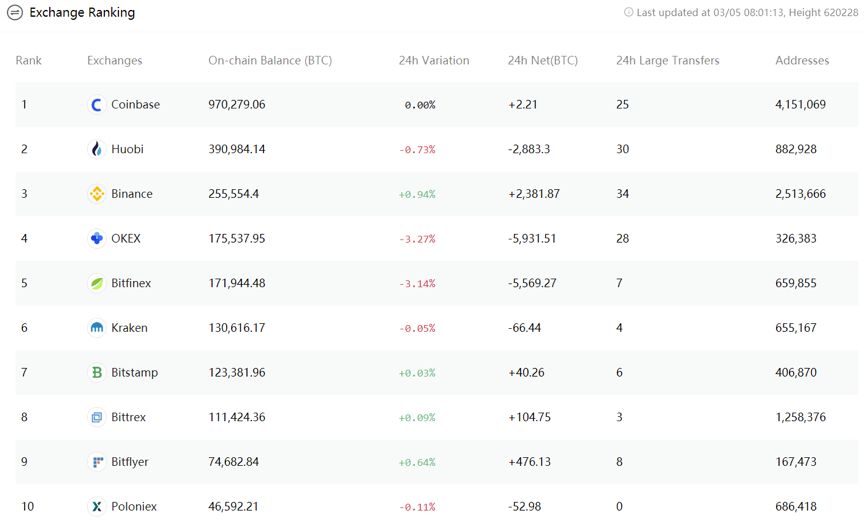
Task: Click the 24h Variation column header
Action: [434, 61]
